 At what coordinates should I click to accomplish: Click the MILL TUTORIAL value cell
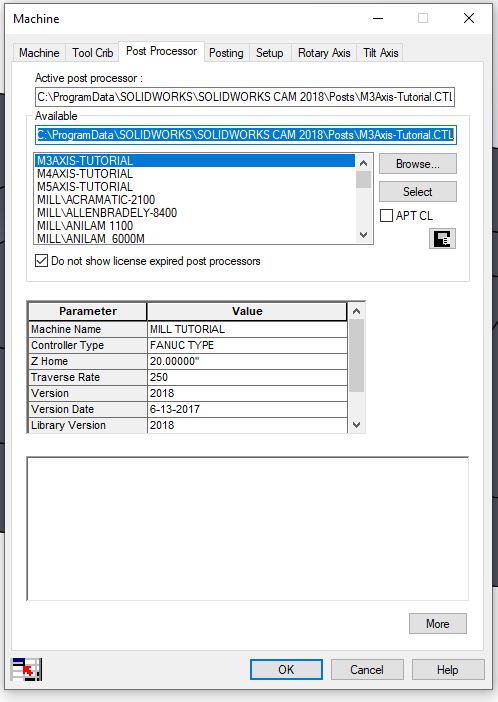point(247,329)
